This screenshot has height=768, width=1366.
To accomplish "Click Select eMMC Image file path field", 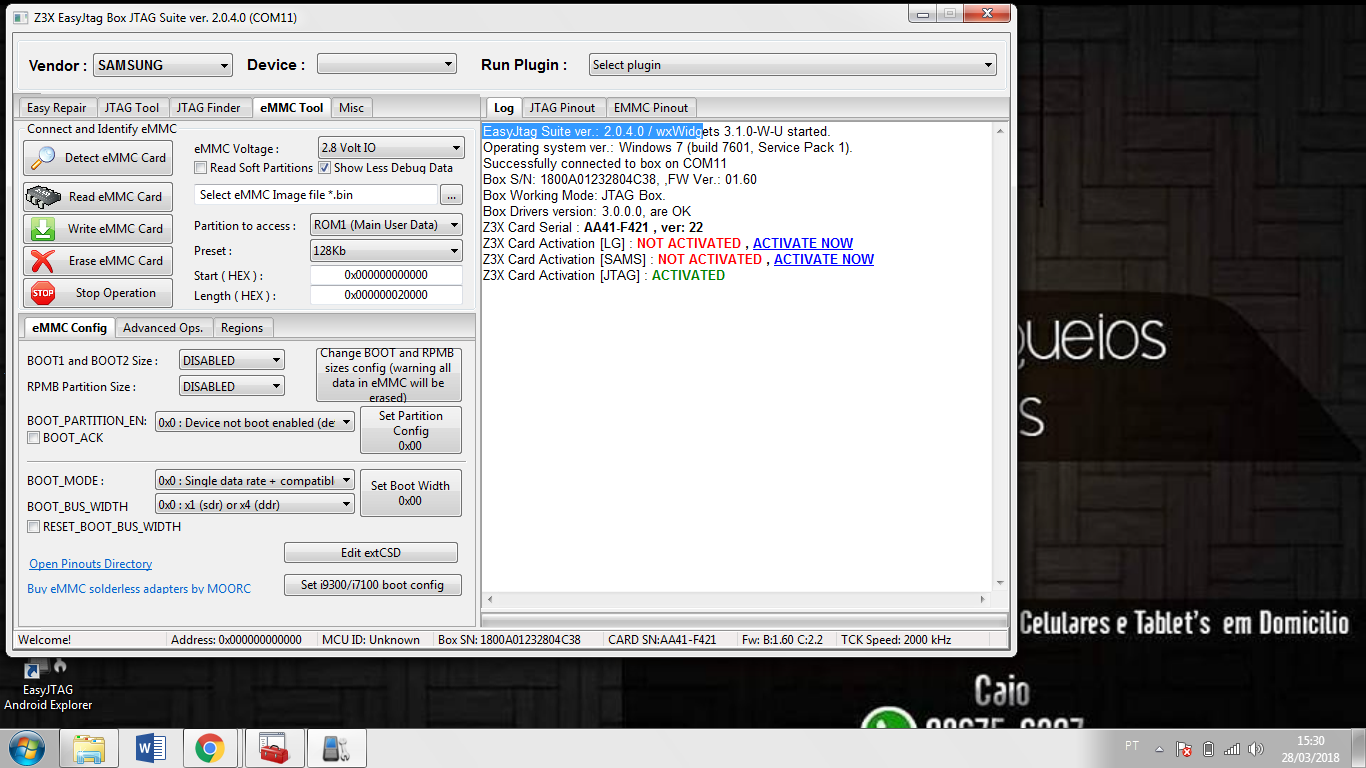I will click(x=316, y=195).
